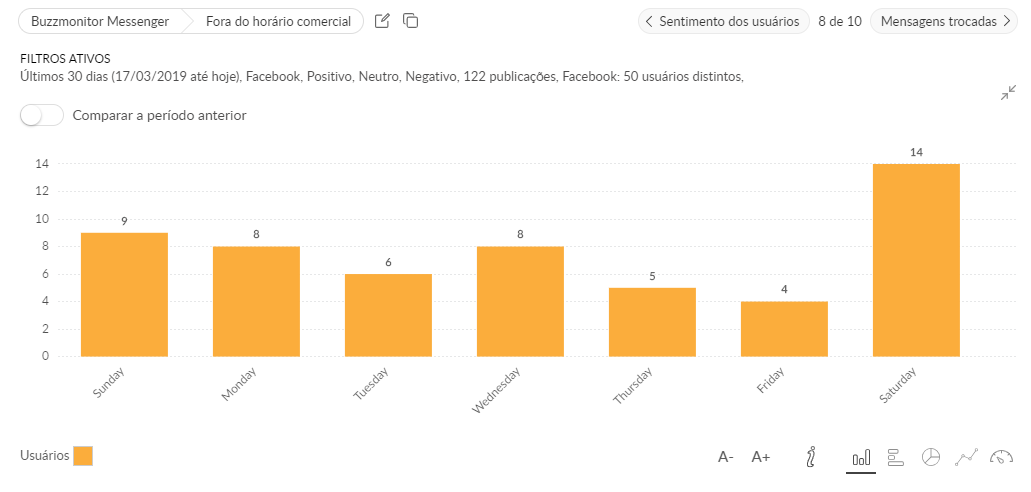Click the orange 'Usuários' legend swatch

tap(83, 456)
